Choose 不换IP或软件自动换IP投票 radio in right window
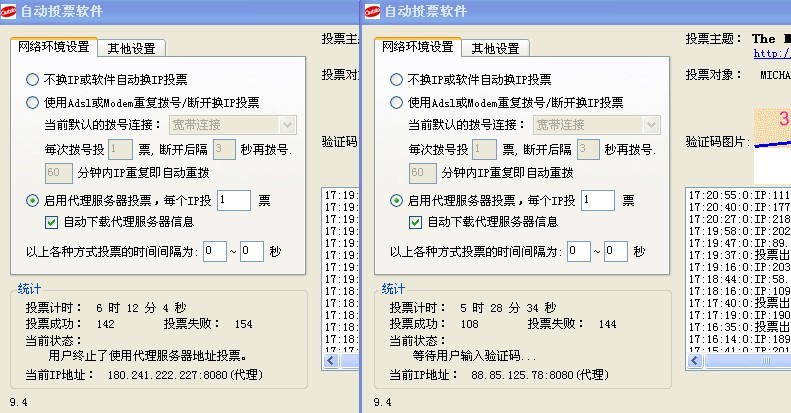The height and width of the screenshot is (413, 791). point(397,80)
